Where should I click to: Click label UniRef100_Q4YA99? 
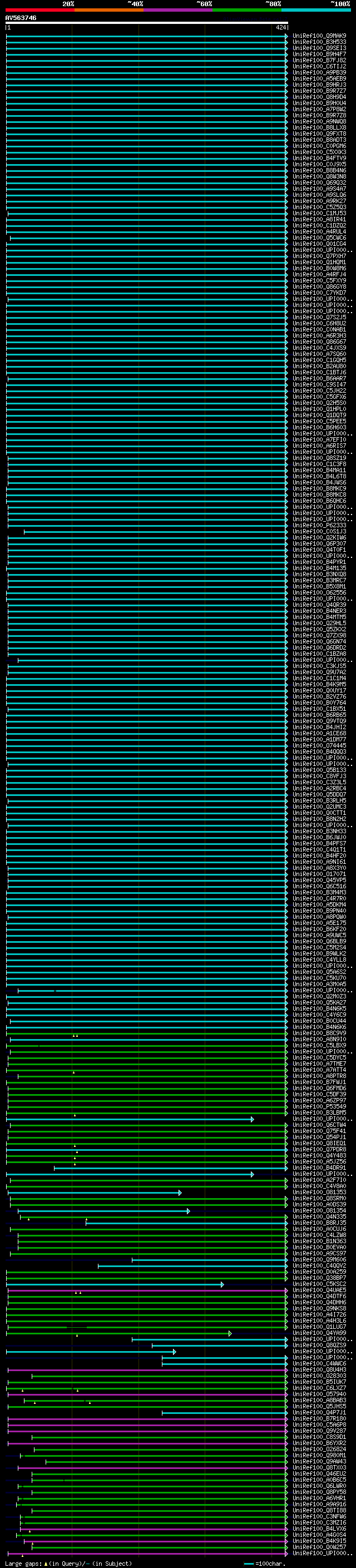click(x=319, y=1332)
